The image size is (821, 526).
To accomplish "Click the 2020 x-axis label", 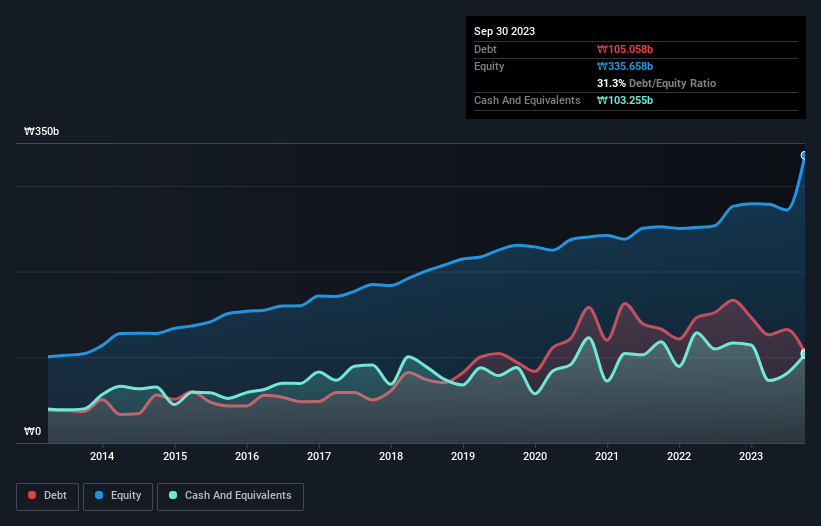I will [535, 456].
